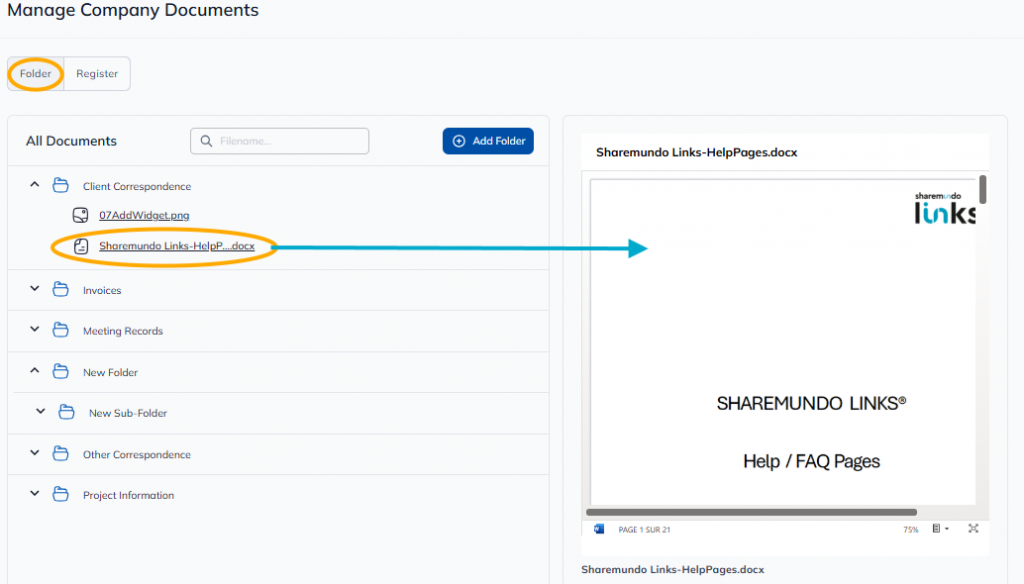The image size is (1024, 584).
Task: Select the Client Correspondence folder name
Action: (137, 186)
